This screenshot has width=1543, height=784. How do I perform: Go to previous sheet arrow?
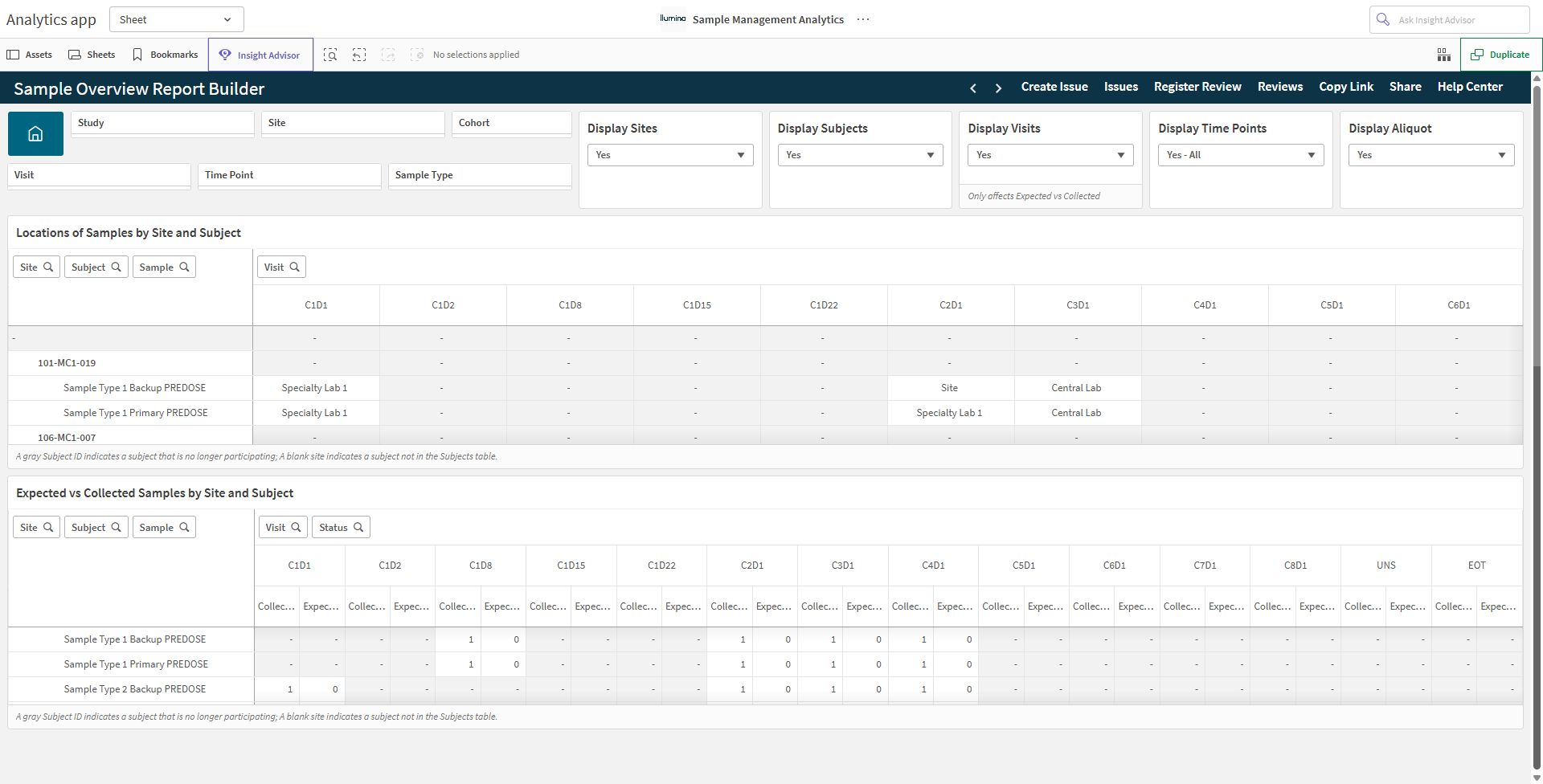(x=973, y=88)
